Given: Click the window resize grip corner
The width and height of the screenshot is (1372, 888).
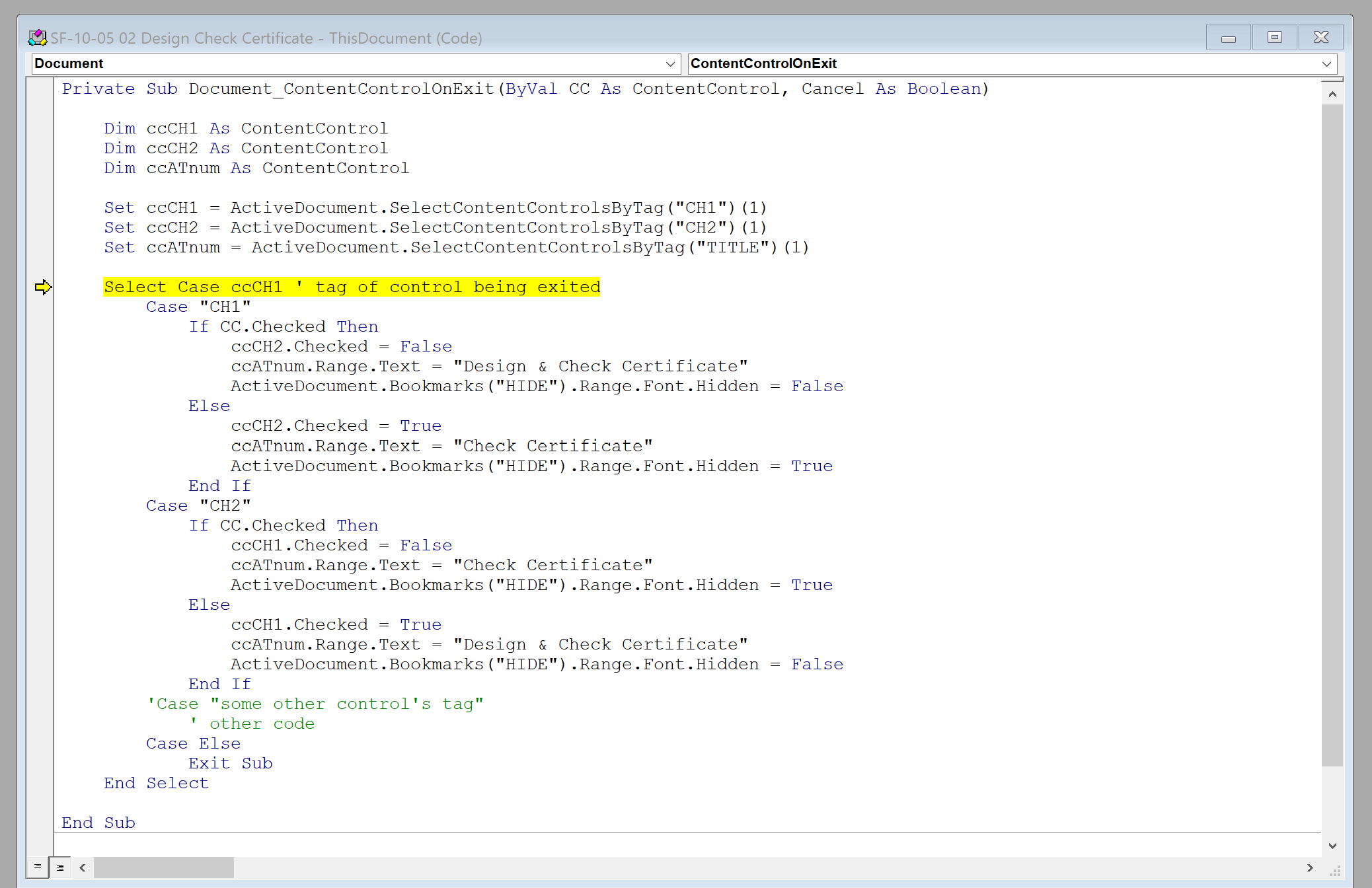Looking at the screenshot, I should coord(1334,870).
